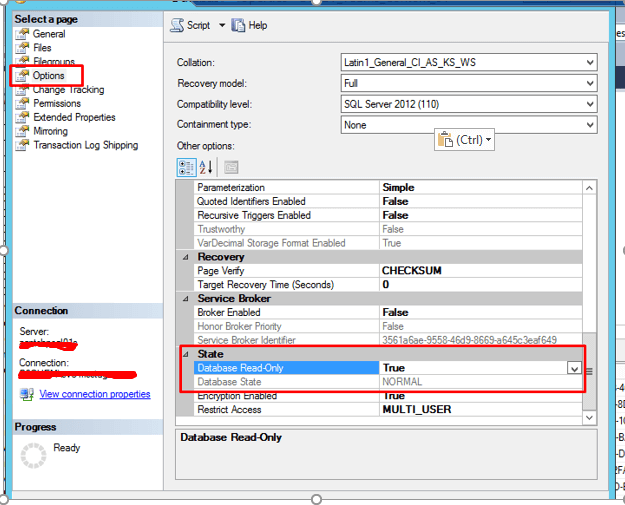Sort properties alphabetically
The image size is (625, 505).
click(x=206, y=167)
